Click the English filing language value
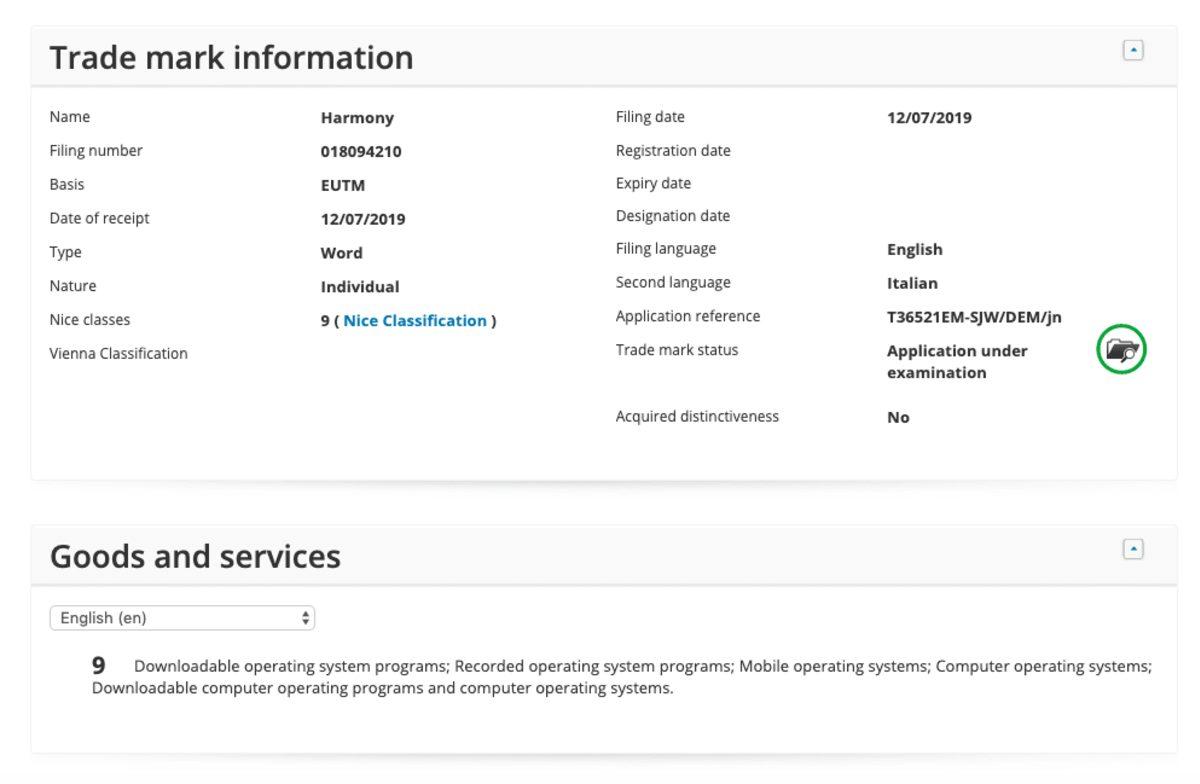Screen dimensions: 1200x784 click(x=914, y=250)
